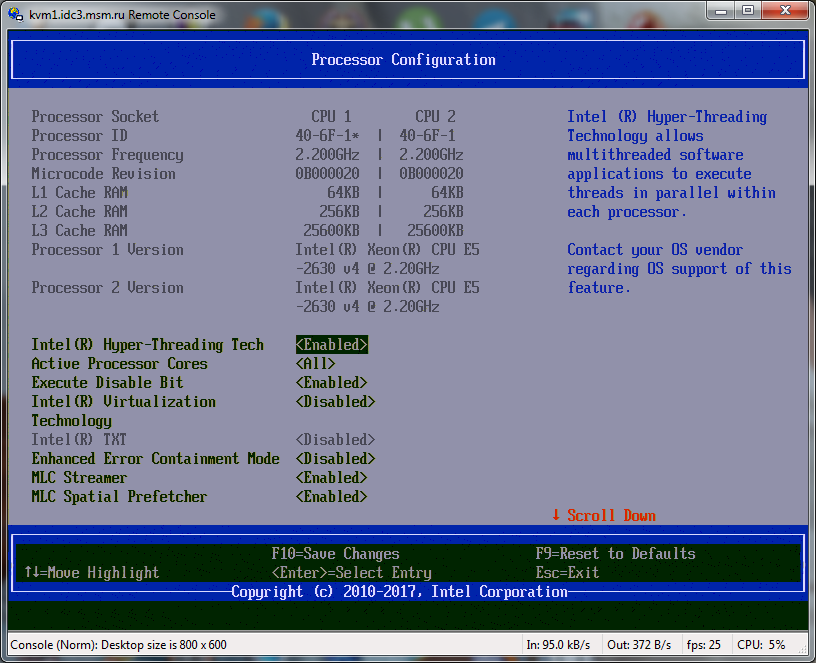Click the 40-6F-1* processor ID value
This screenshot has width=816, height=663.
coord(327,135)
